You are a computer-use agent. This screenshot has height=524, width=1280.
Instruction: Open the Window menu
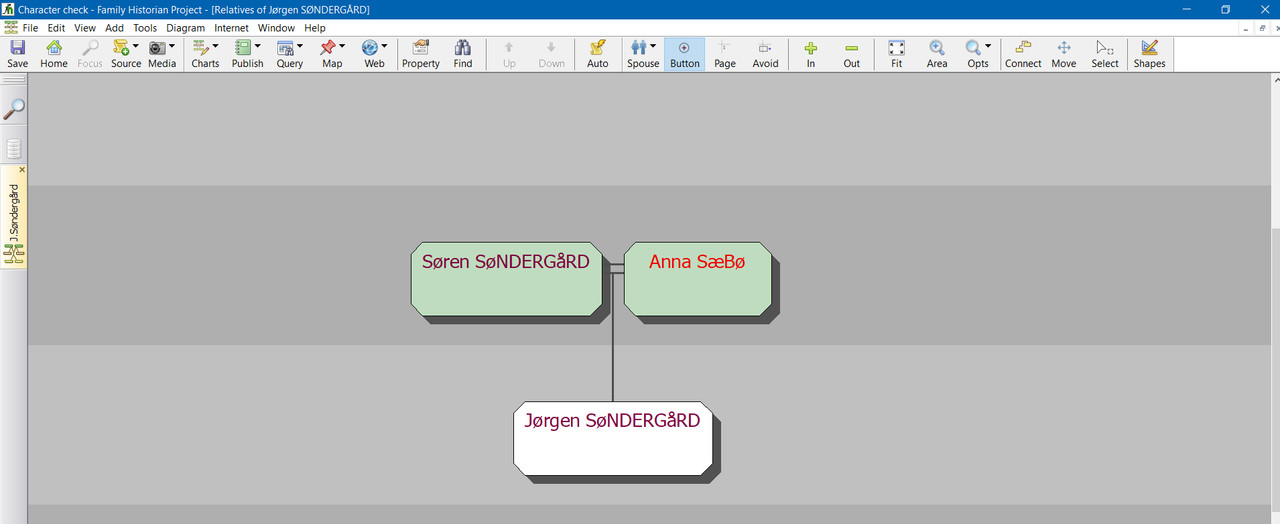tap(277, 28)
